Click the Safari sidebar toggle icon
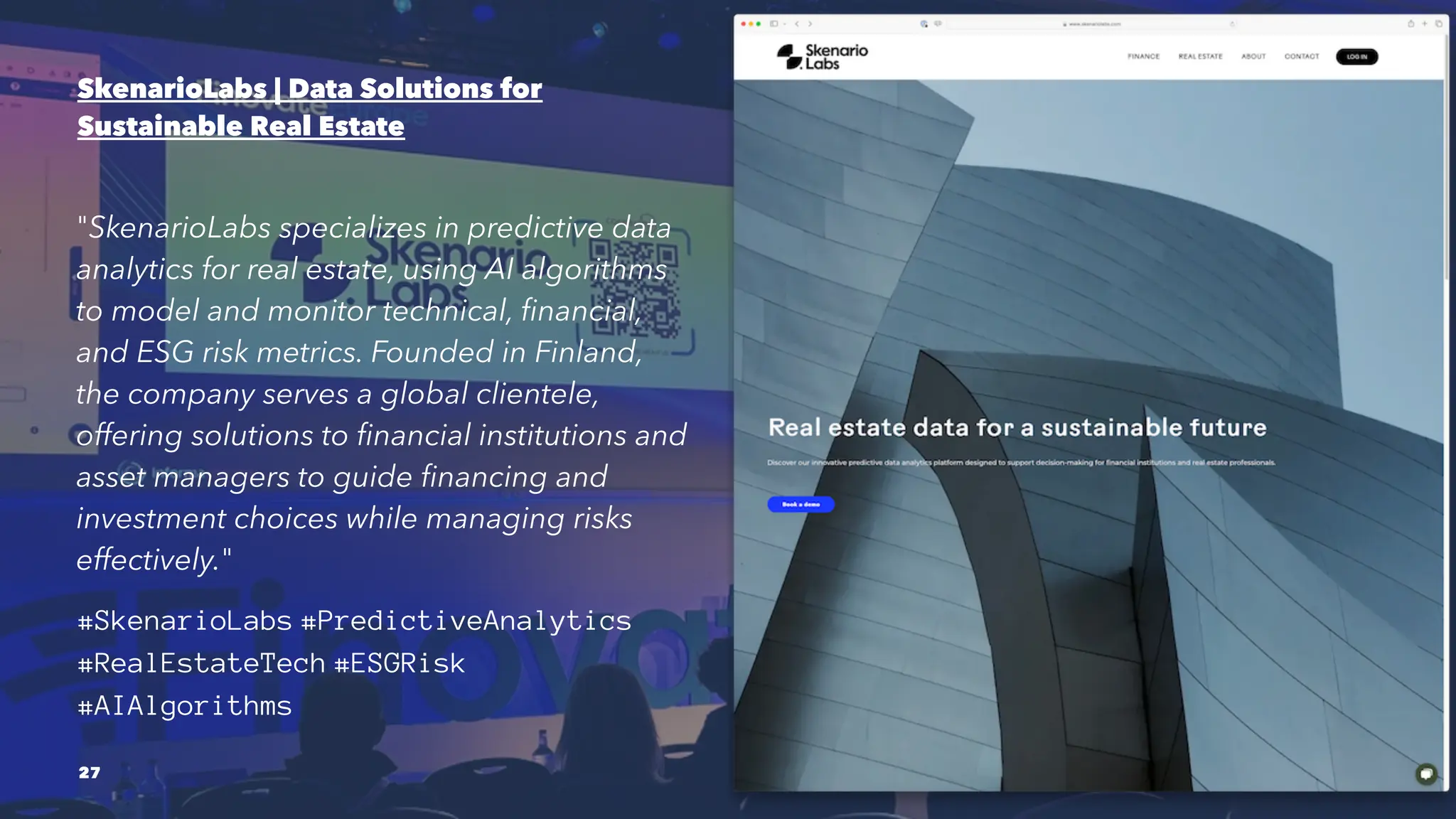 [774, 24]
